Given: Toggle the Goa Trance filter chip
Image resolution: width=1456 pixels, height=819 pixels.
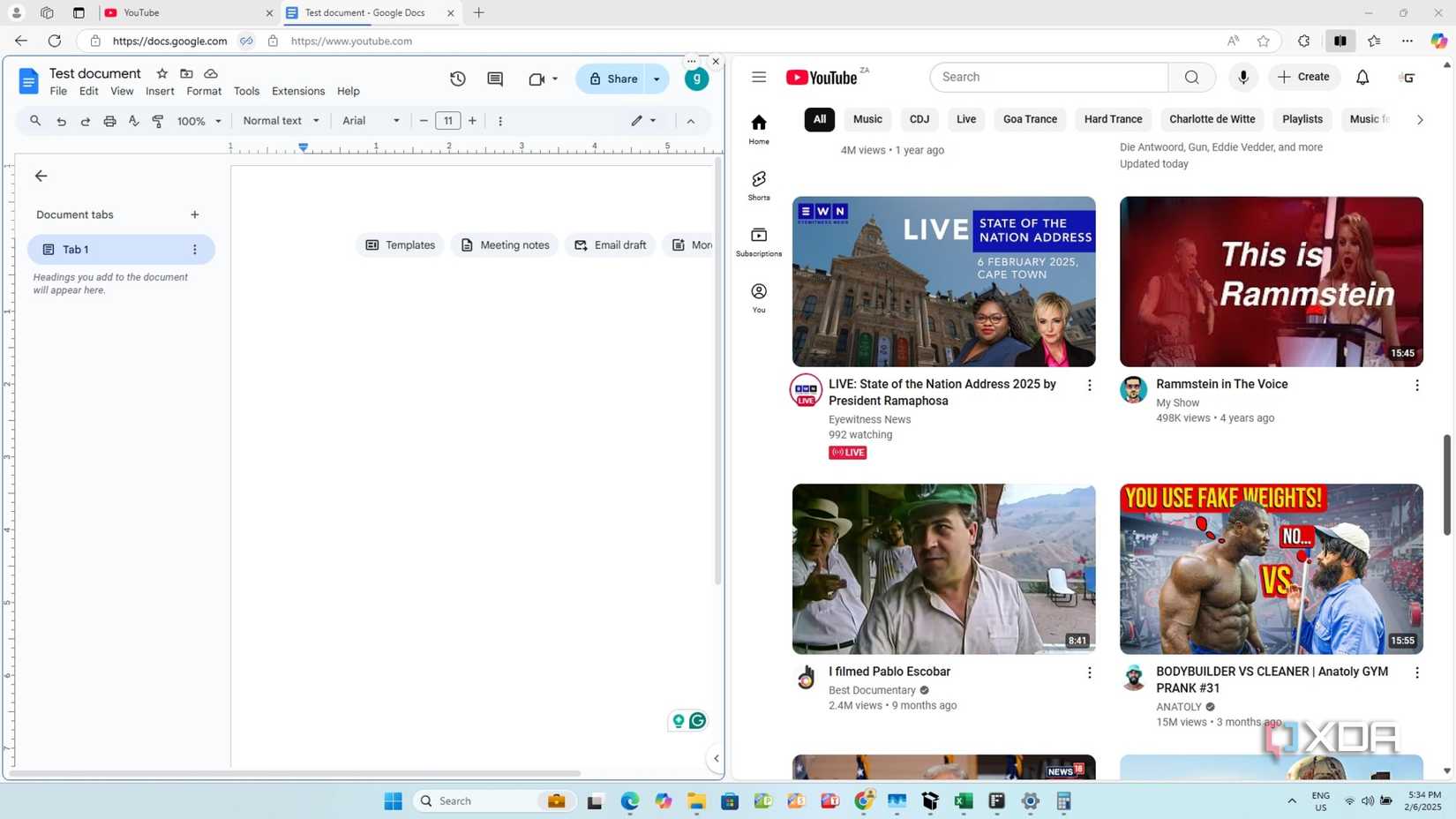Looking at the screenshot, I should click(1029, 118).
